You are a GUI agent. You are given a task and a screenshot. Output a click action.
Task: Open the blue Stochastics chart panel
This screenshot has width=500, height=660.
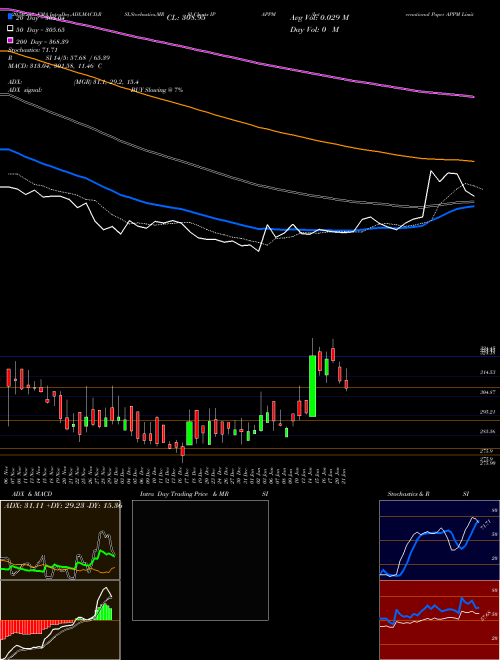(x=439, y=540)
